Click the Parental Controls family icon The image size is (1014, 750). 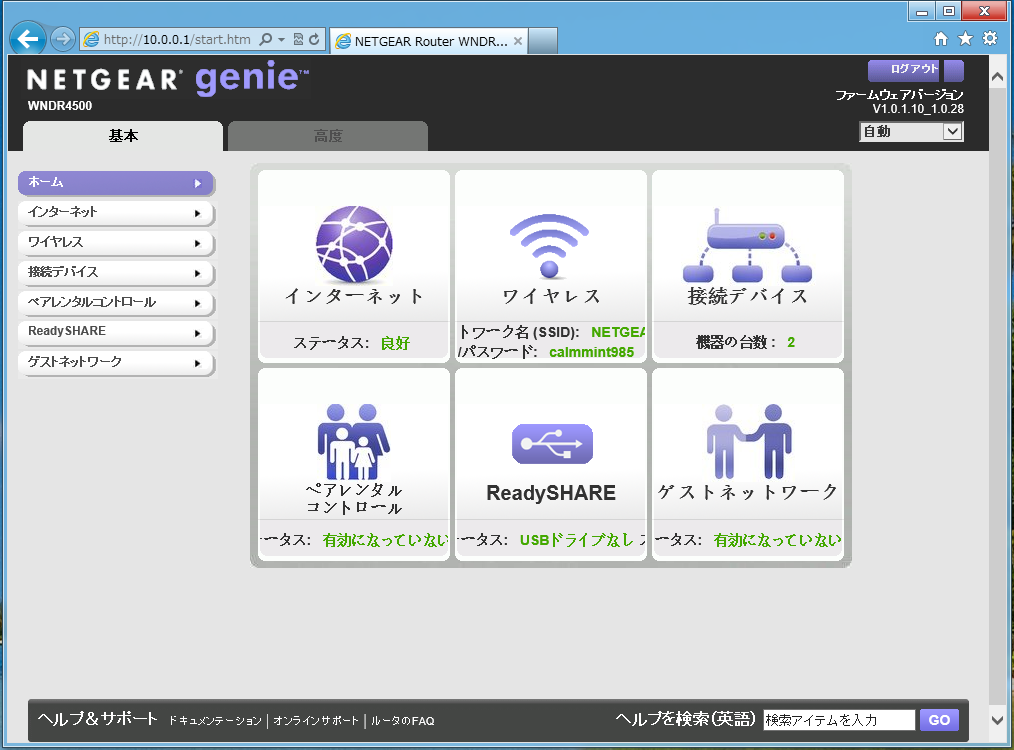click(354, 442)
